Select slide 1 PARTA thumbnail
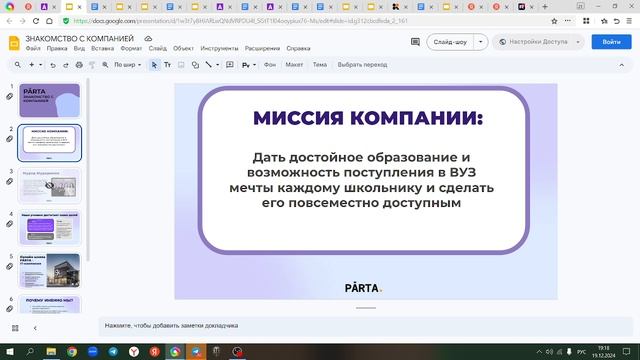Screen dimensions: 640x360 pos(49,100)
